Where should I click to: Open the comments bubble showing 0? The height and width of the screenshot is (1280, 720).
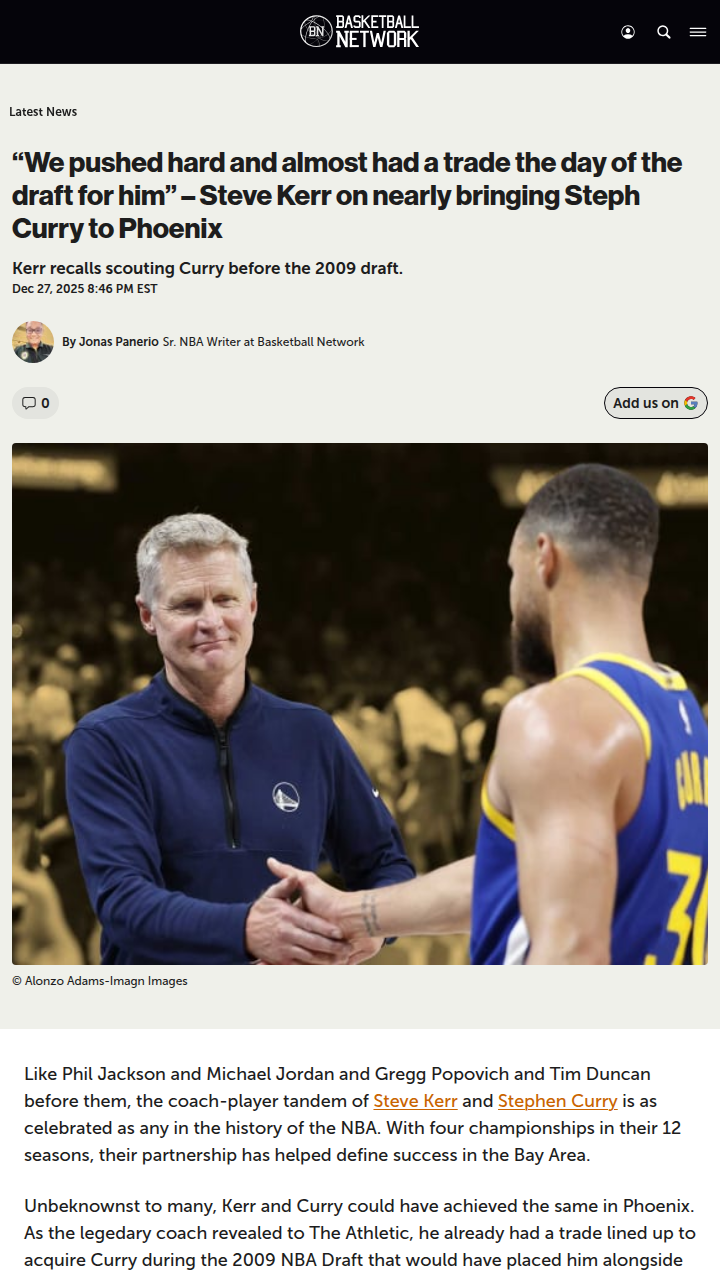click(x=36, y=403)
